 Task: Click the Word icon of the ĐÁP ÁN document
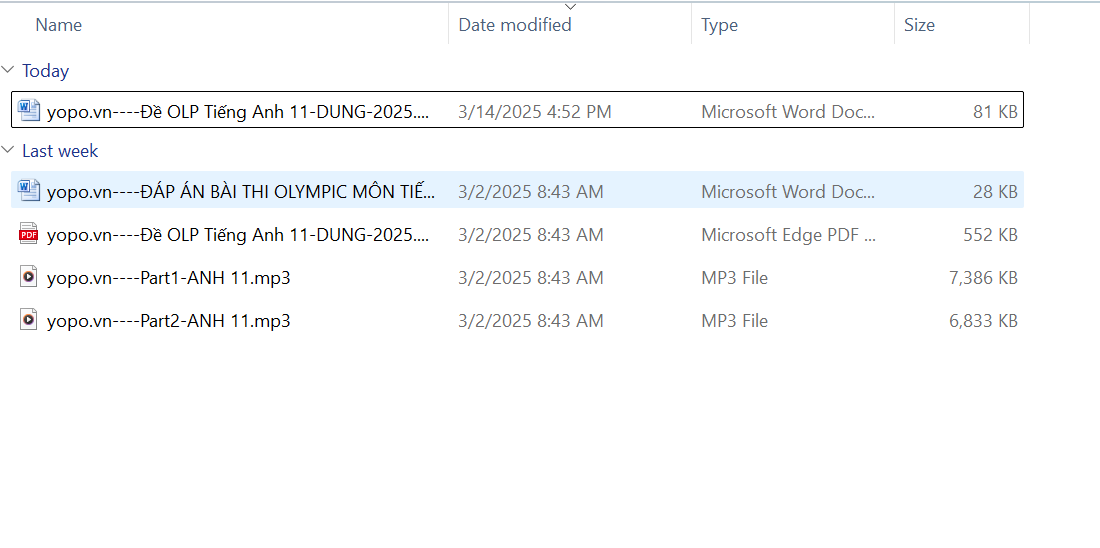(x=29, y=190)
